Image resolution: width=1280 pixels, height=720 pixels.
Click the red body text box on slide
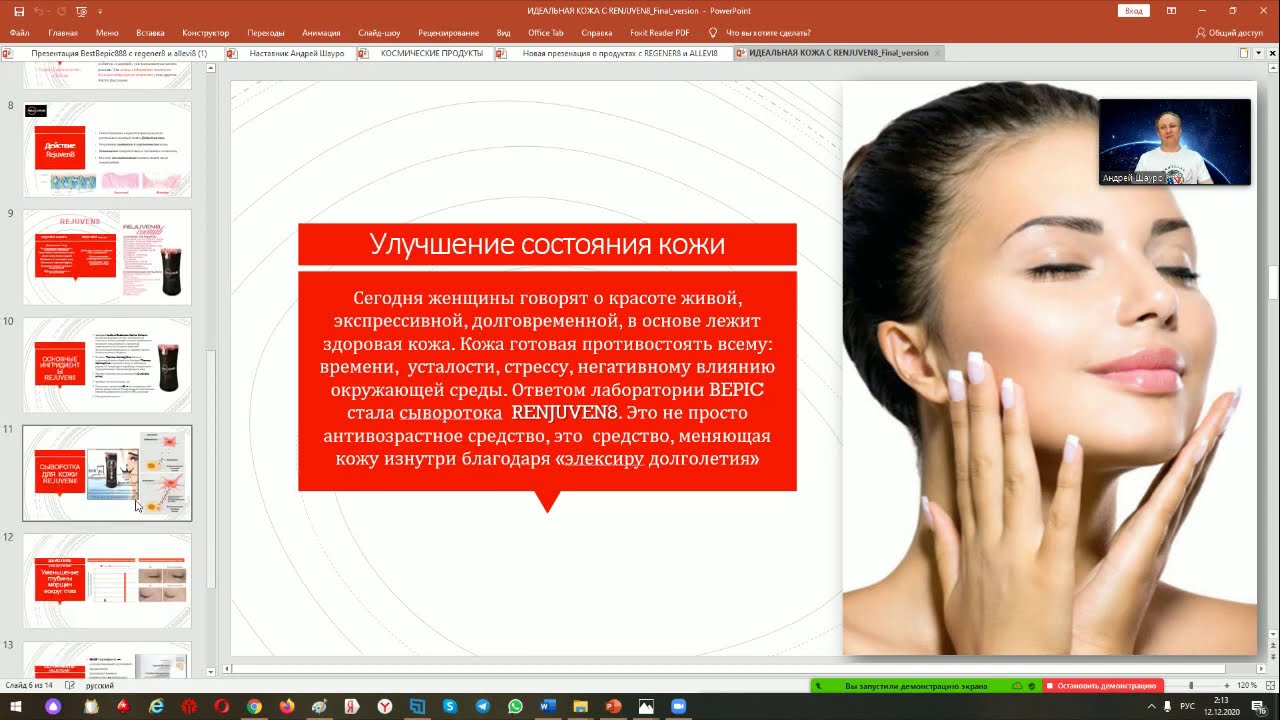pyautogui.click(x=547, y=381)
